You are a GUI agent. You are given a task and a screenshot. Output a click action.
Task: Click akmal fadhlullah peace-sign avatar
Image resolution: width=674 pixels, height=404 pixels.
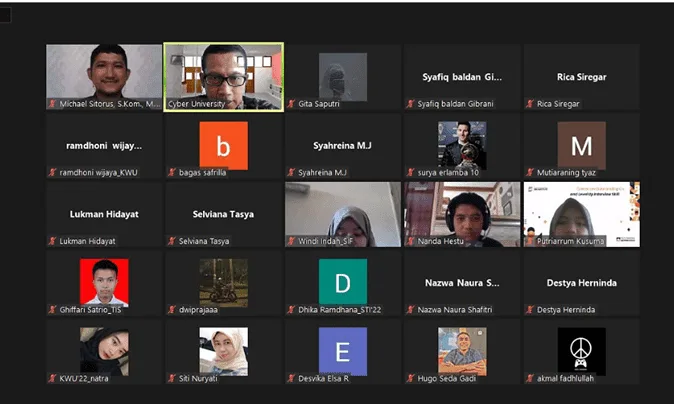[x=582, y=351]
